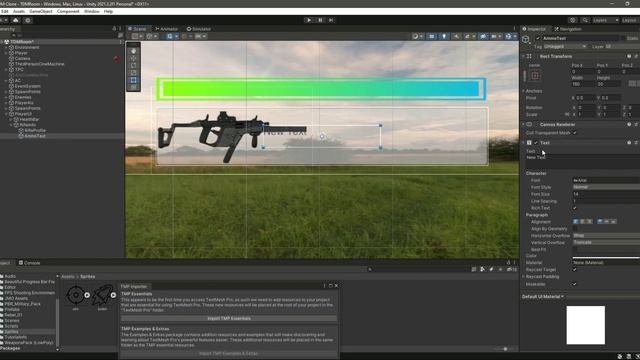The image size is (640, 360).
Task: Toggle Cull Transparent Mesh checkbox
Action: (x=575, y=133)
